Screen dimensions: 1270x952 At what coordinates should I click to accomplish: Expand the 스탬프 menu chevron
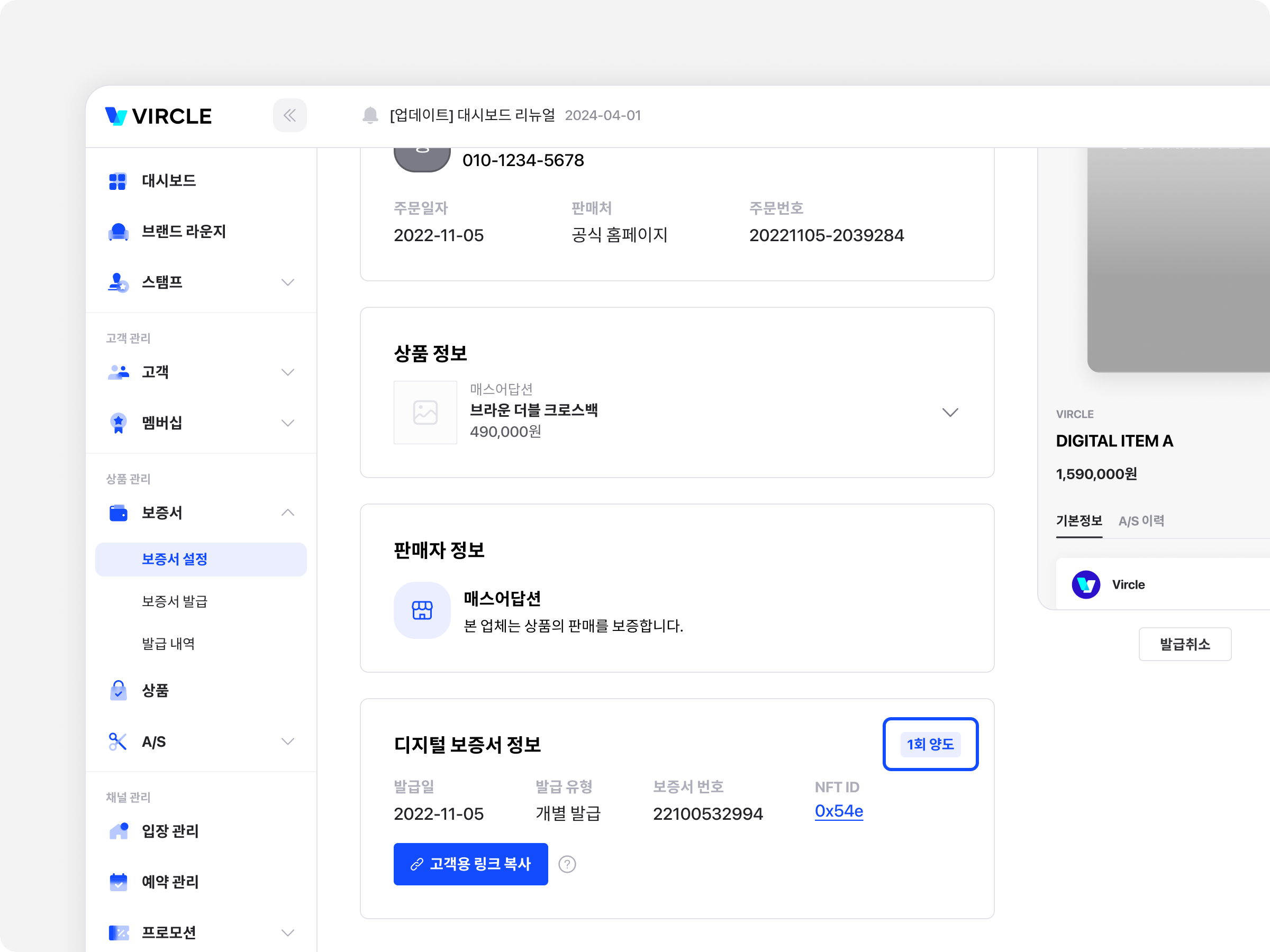288,282
